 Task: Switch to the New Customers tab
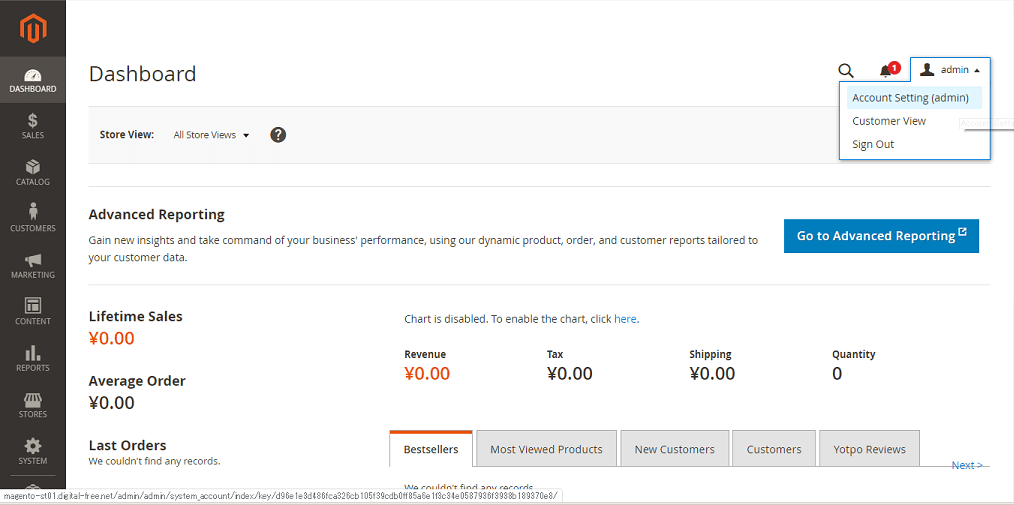click(x=674, y=449)
